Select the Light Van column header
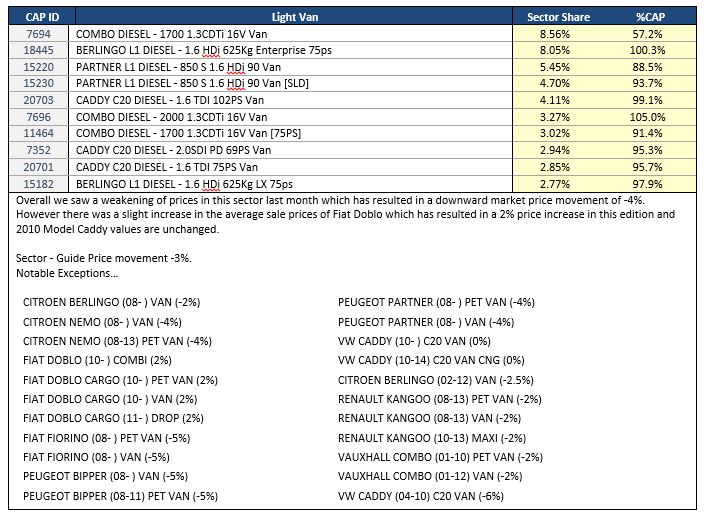 (x=294, y=17)
